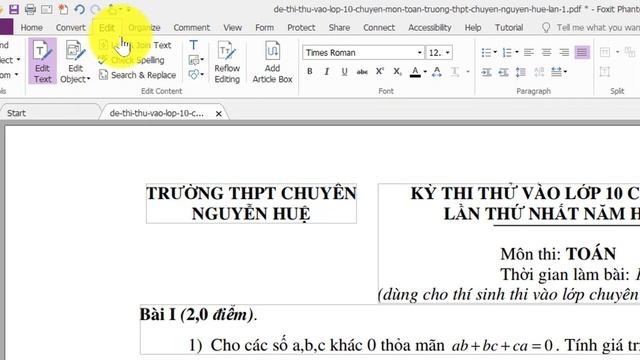Open the Share ribbon tab
This screenshot has height=360, width=640.
click(339, 27)
